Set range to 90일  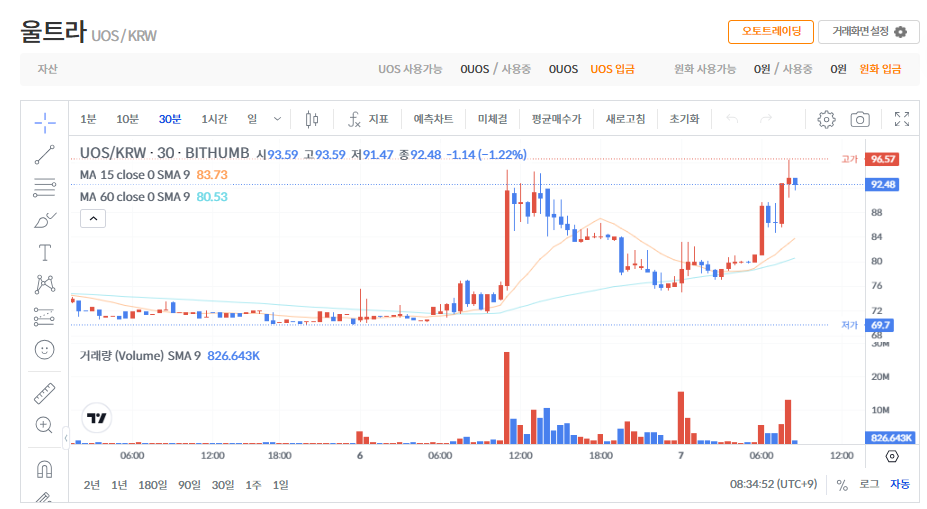189,485
